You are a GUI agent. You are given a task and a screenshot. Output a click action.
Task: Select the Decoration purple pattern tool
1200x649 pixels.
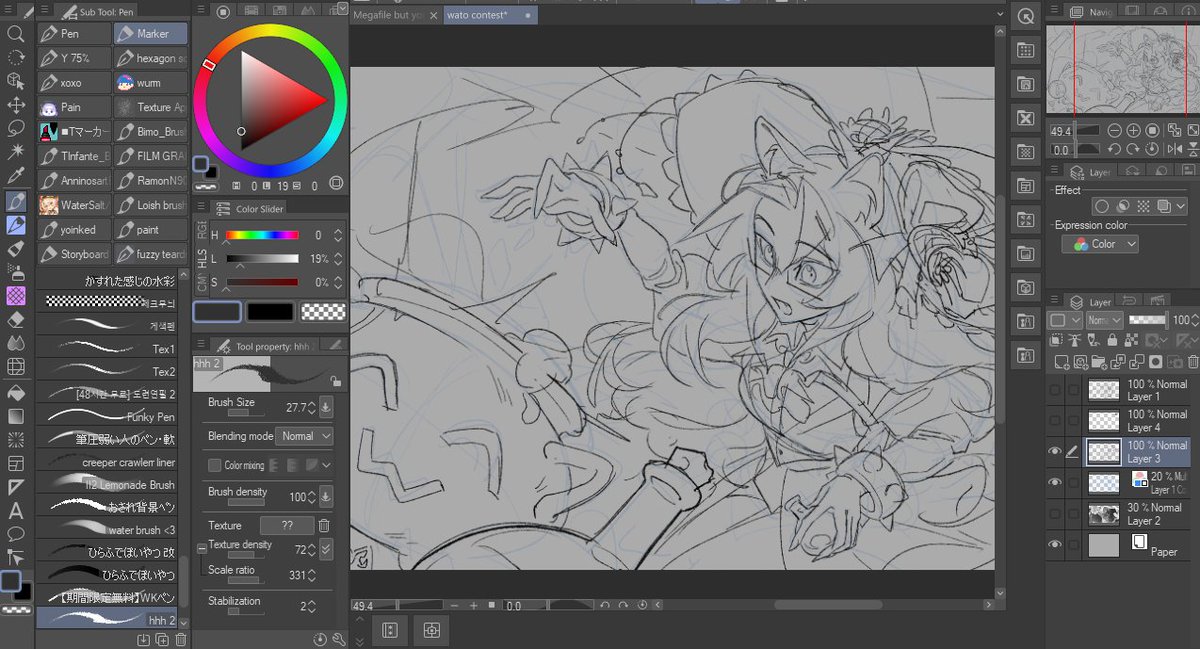pyautogui.click(x=16, y=296)
